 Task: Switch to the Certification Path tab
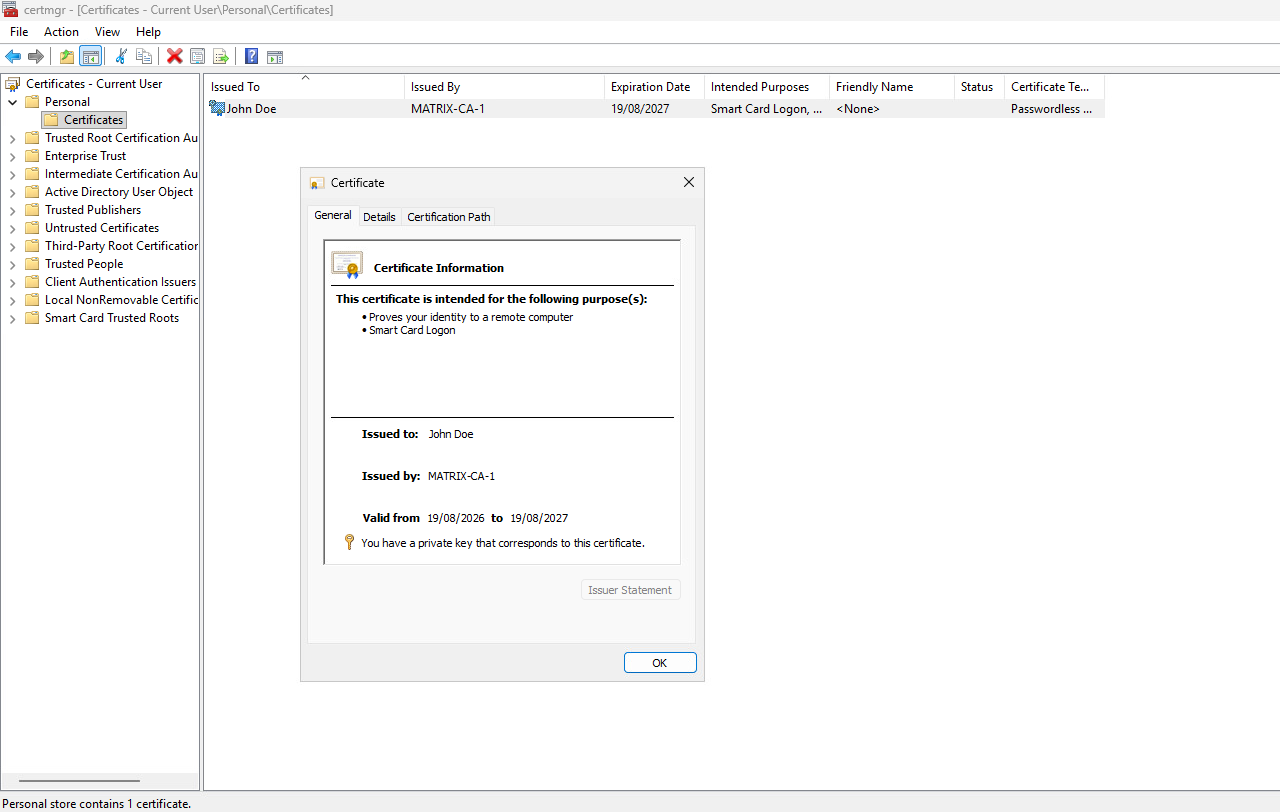coord(449,217)
